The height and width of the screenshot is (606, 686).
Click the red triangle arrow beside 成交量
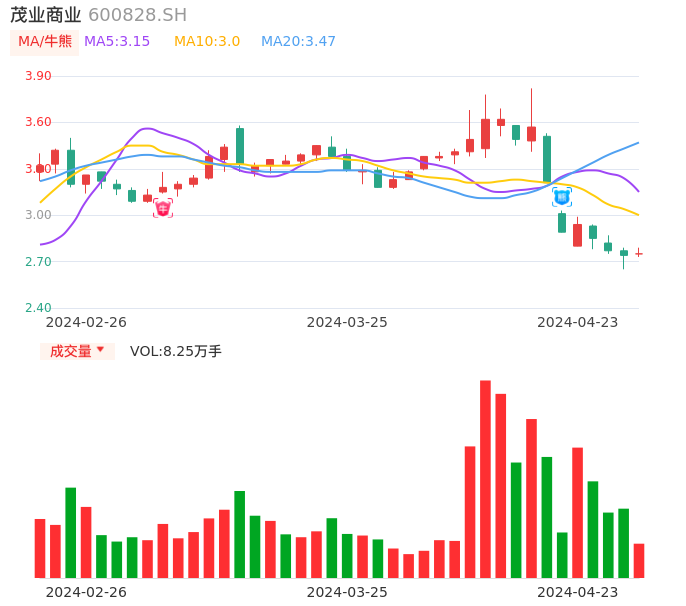(x=100, y=350)
